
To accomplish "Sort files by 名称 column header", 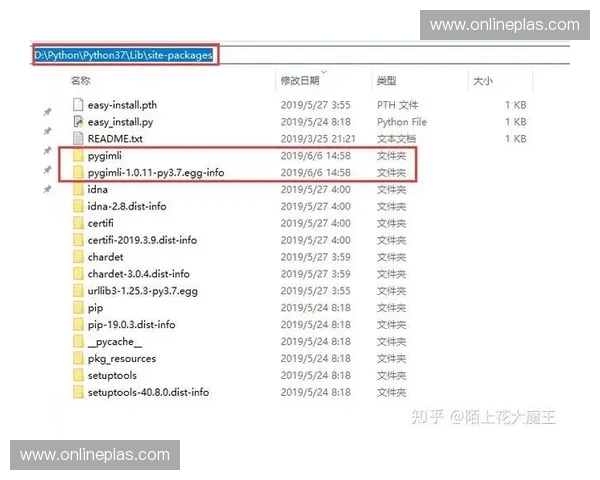I will point(81,80).
